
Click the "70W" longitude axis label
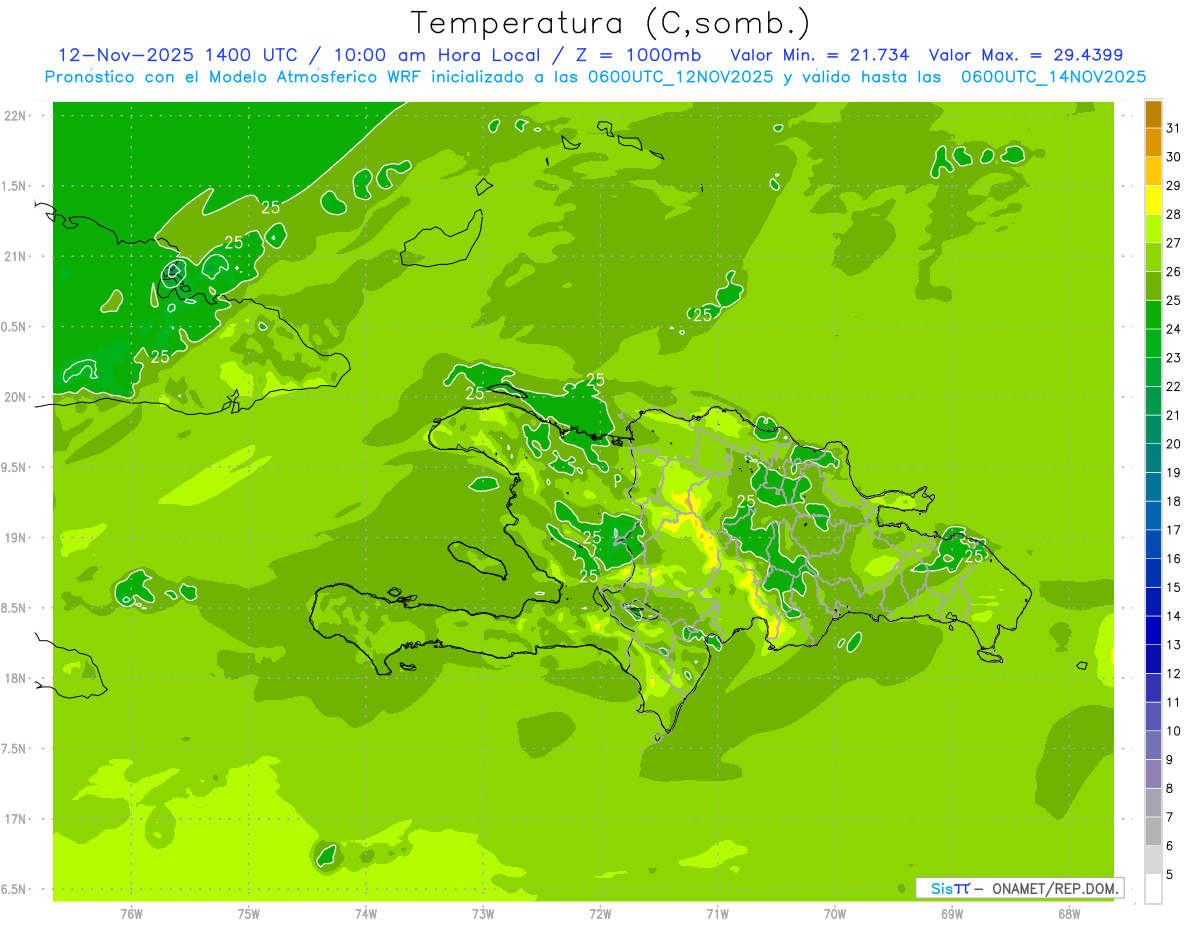835,913
